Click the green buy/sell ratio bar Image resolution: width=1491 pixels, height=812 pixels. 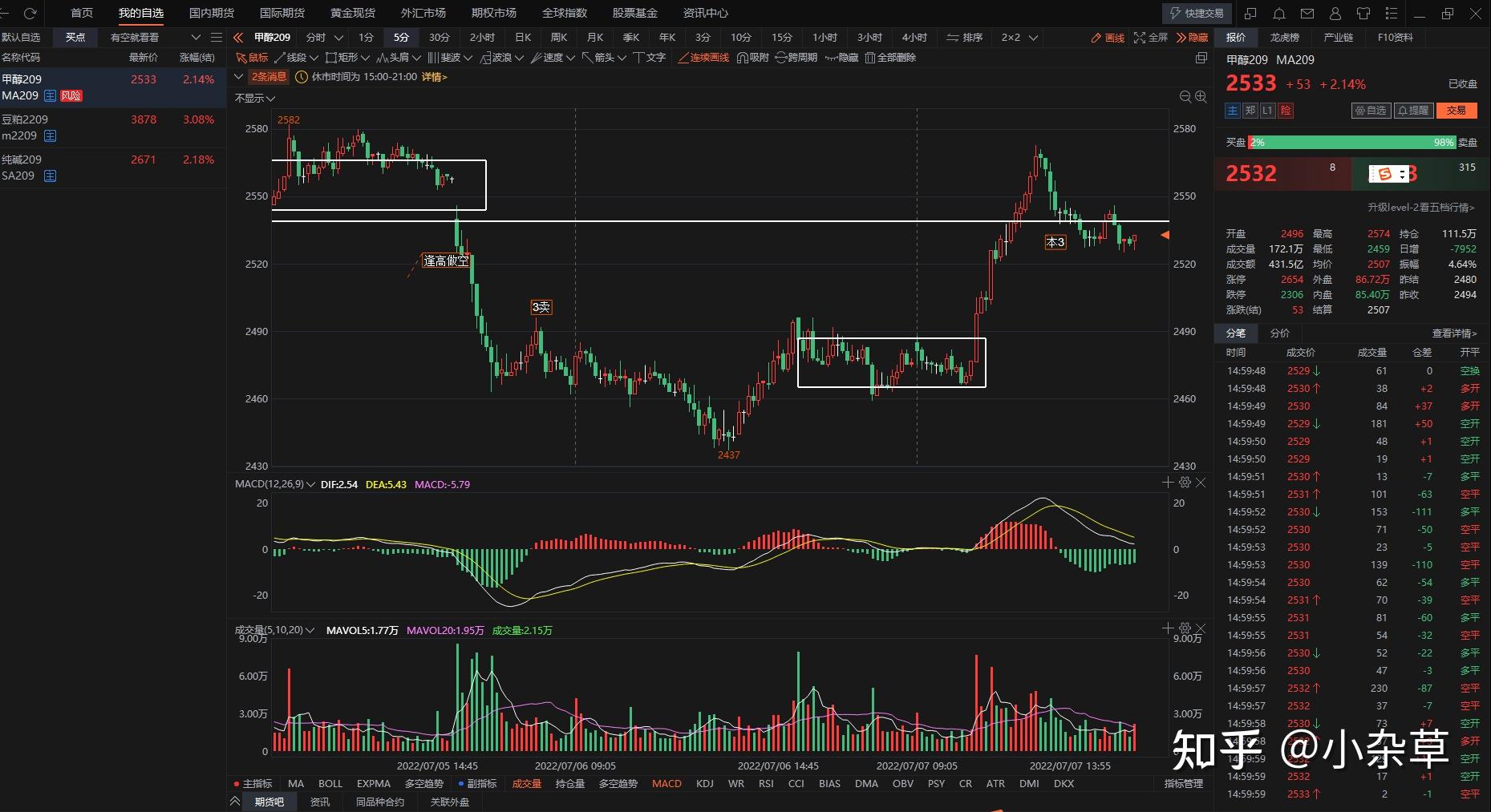click(x=1351, y=143)
